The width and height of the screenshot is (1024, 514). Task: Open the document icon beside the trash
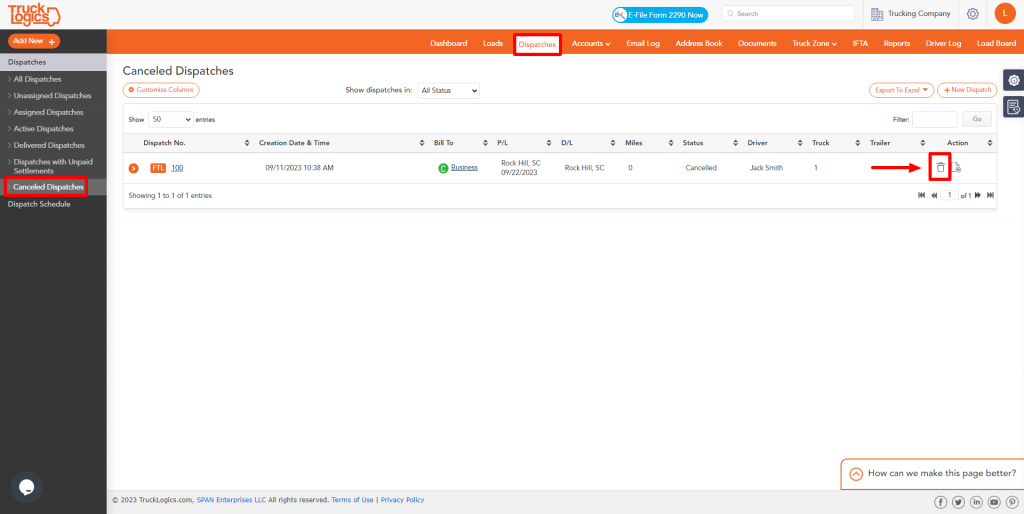(956, 168)
